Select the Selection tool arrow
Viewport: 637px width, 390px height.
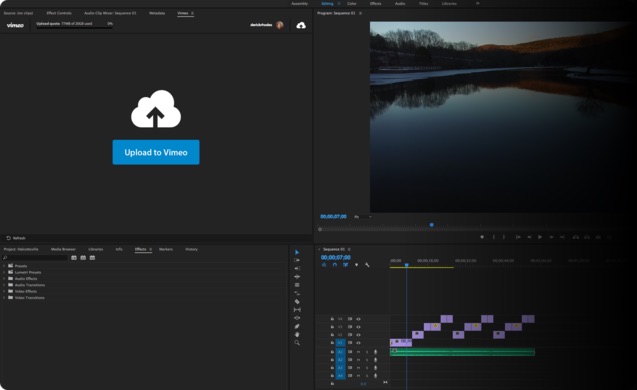click(297, 252)
